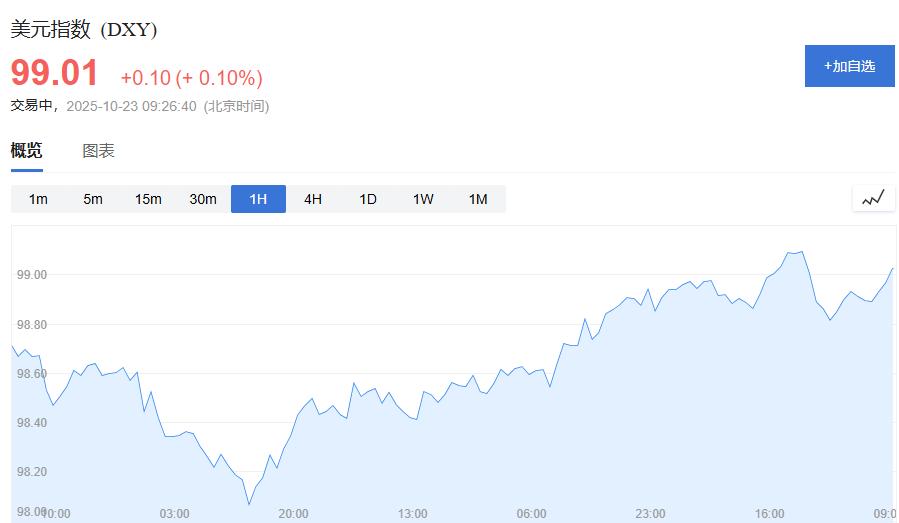Switch to the 1M monthly interval
Viewport: 899px width, 523px height.
pyautogui.click(x=478, y=199)
